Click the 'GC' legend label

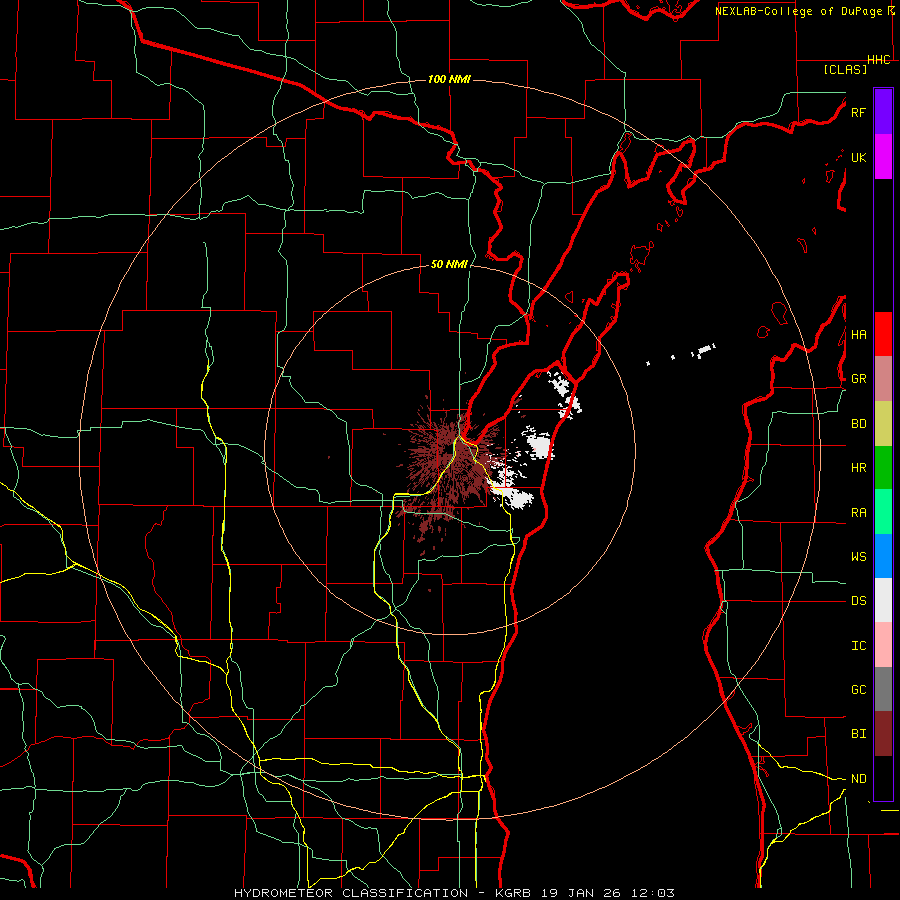(x=858, y=690)
